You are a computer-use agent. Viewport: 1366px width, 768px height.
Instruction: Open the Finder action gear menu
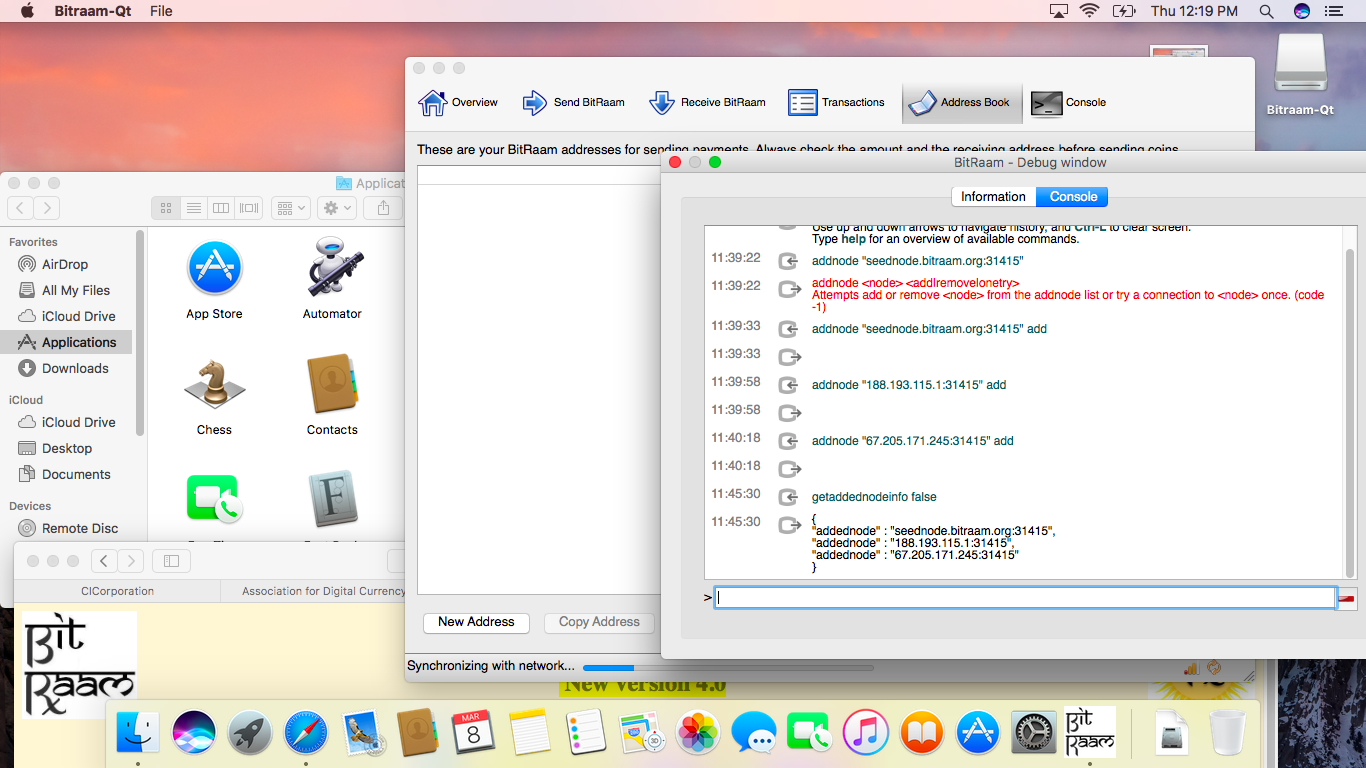[x=336, y=208]
